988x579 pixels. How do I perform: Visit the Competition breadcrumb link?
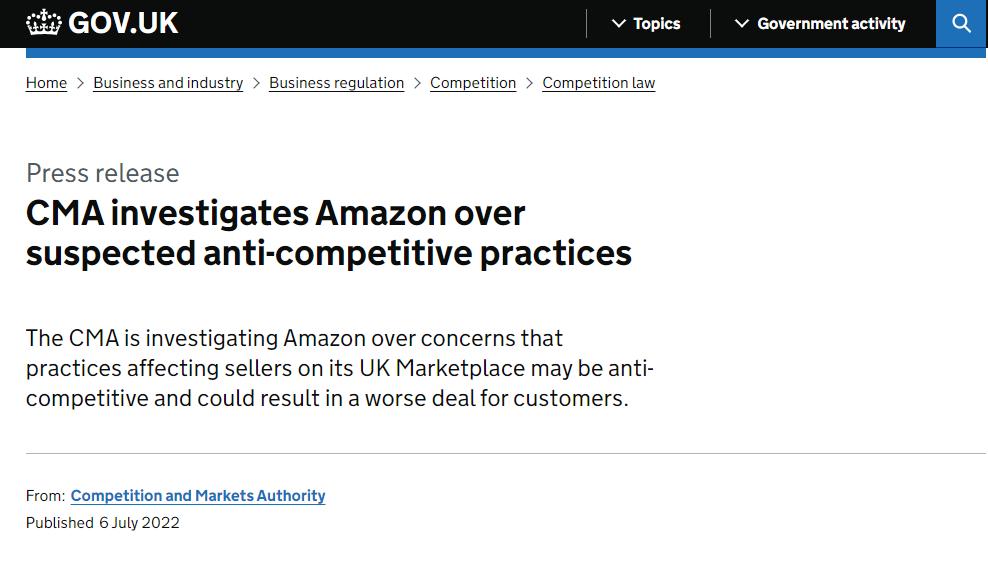tap(472, 83)
